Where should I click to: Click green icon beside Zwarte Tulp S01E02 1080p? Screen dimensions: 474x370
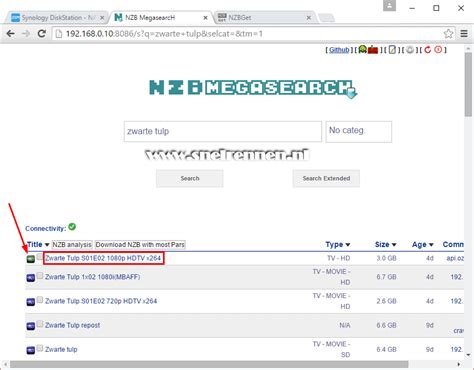pyautogui.click(x=31, y=259)
